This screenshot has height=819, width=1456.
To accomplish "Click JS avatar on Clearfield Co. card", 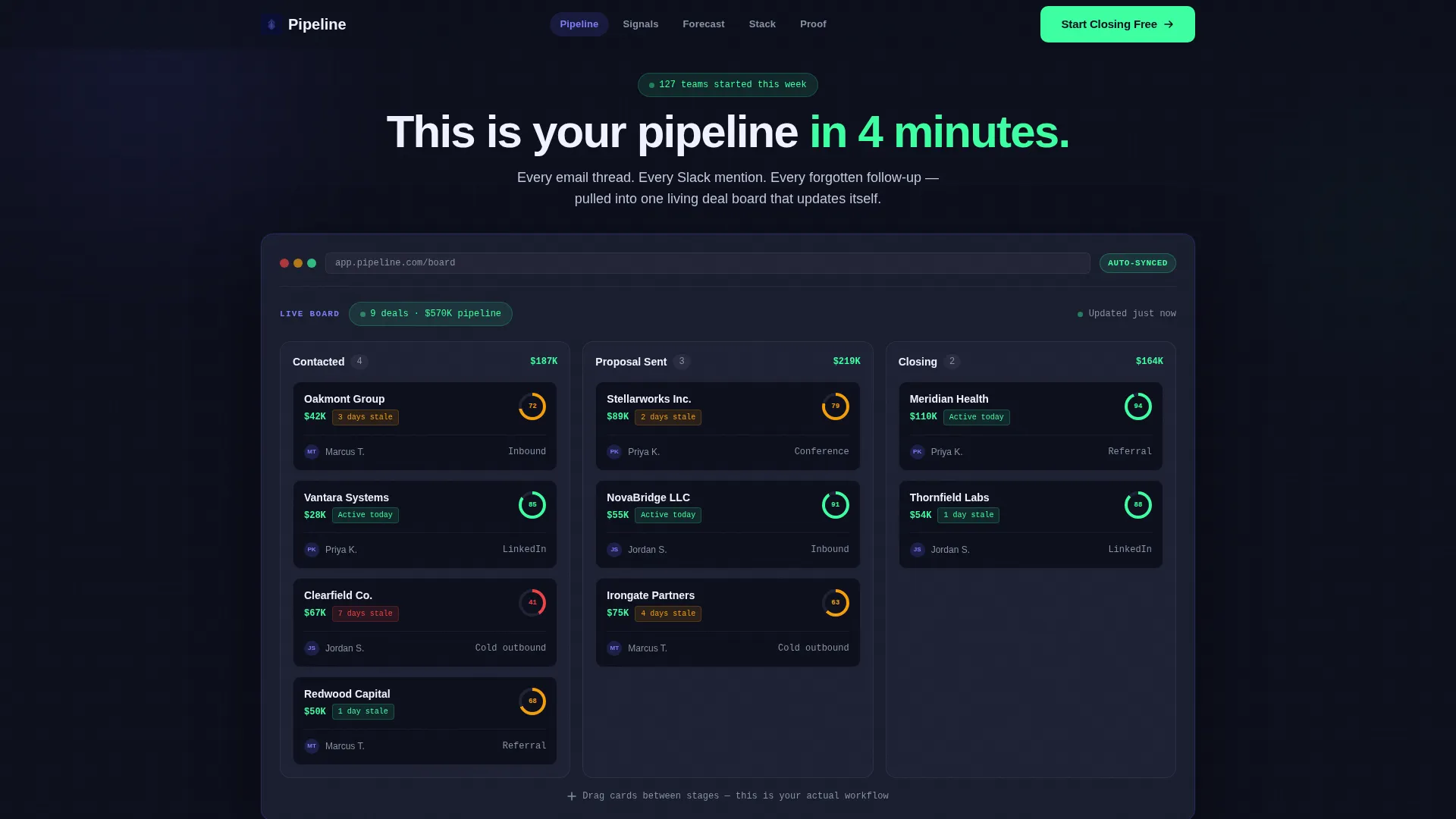I will 312,648.
